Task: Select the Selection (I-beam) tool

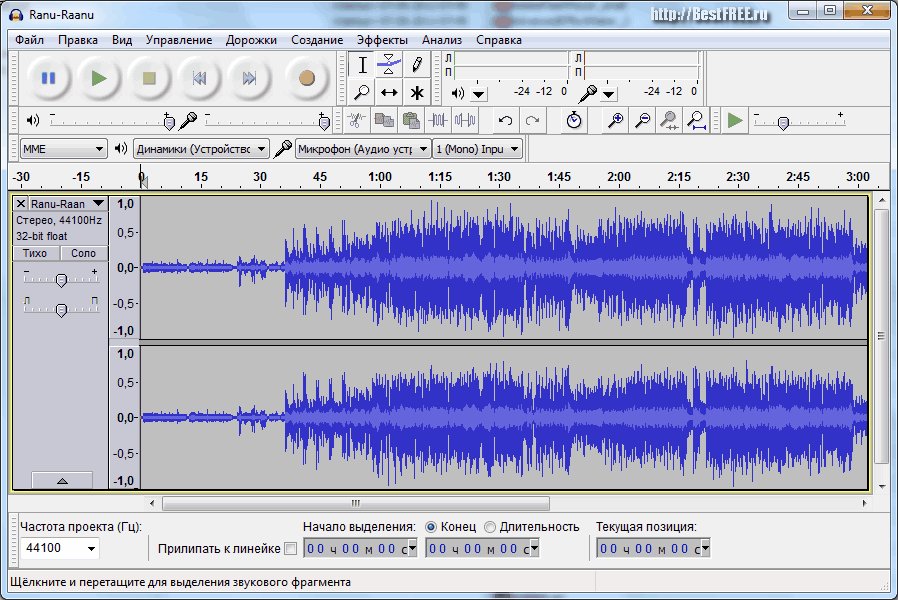Action: click(x=362, y=65)
